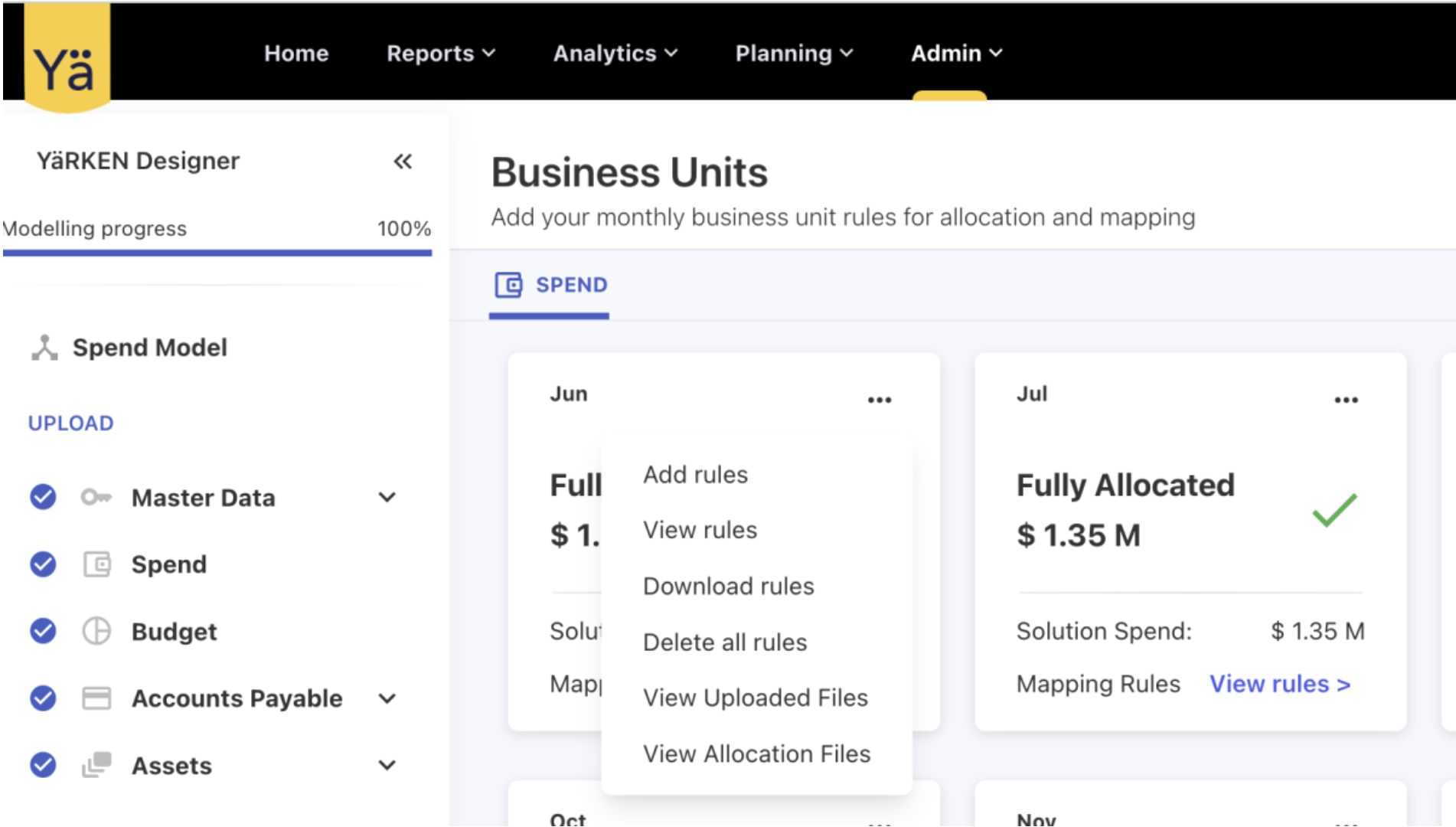Click the Spend Model hierarchy icon
This screenshot has height=827, width=1456.
(x=44, y=348)
